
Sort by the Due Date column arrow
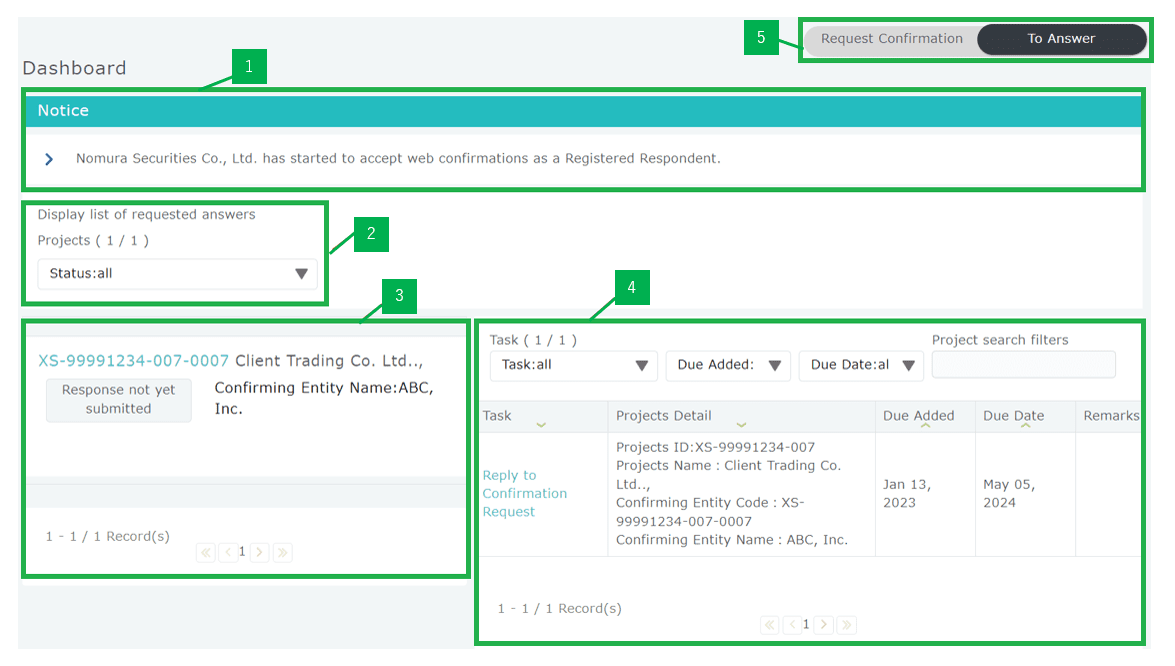coord(1025,425)
